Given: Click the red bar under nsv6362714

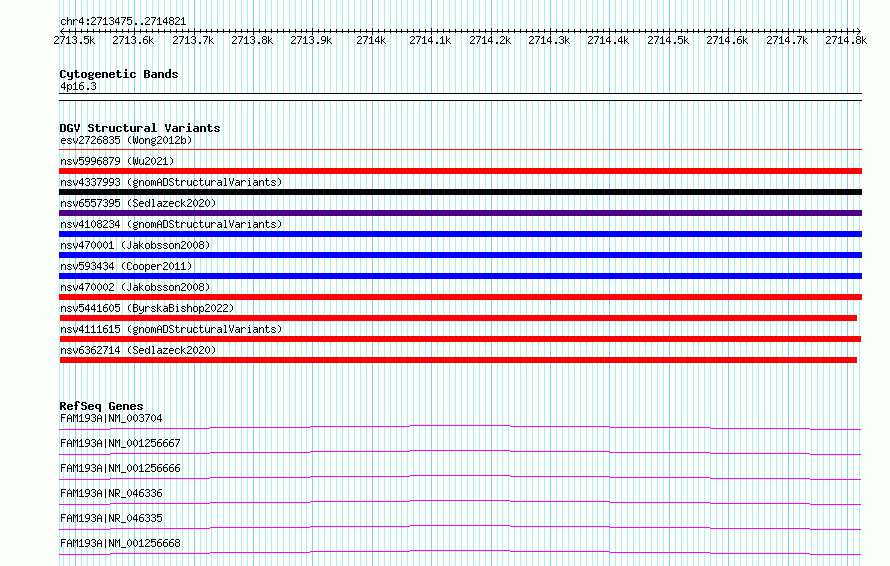Looking at the screenshot, I should pos(458,360).
